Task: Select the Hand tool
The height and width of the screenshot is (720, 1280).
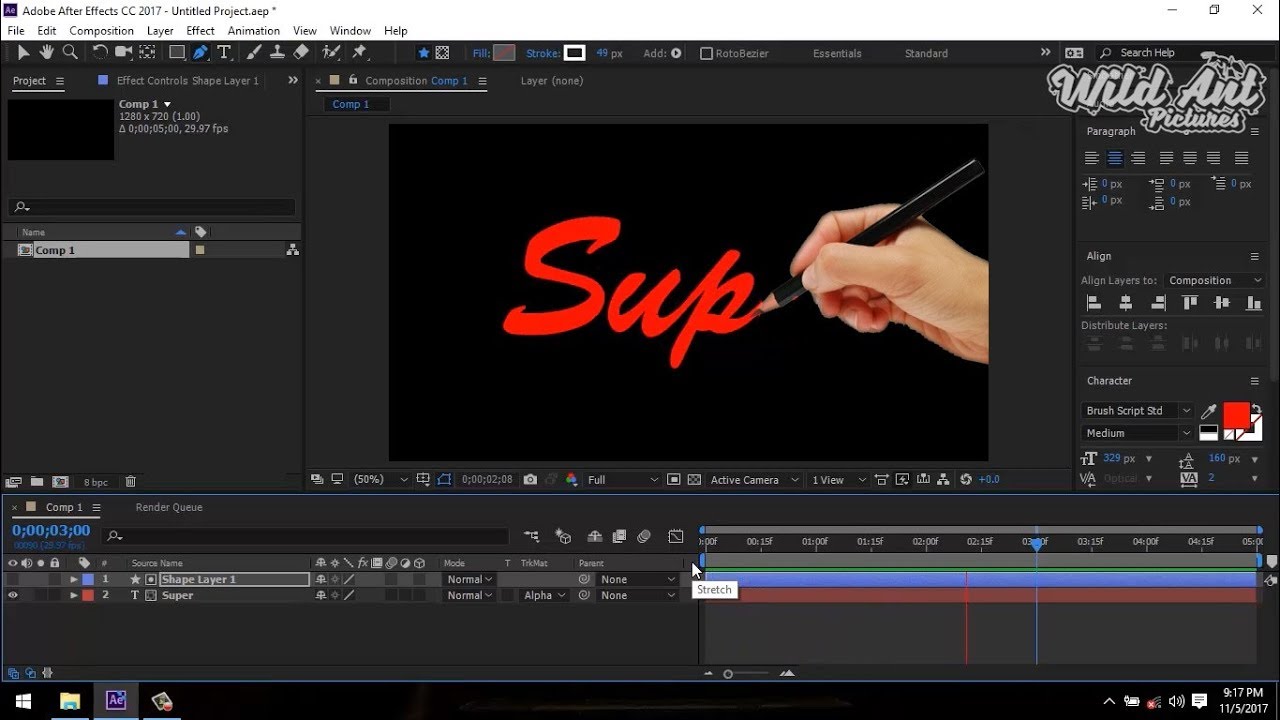Action: (x=46, y=53)
